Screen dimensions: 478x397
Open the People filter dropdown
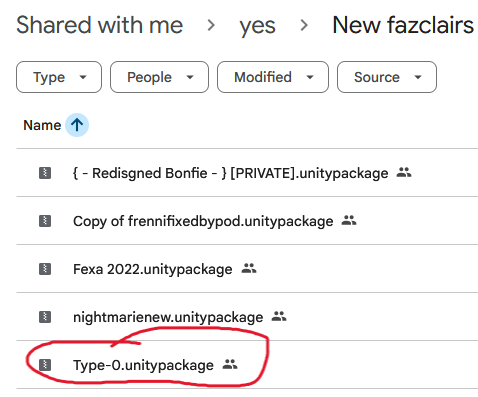point(159,77)
